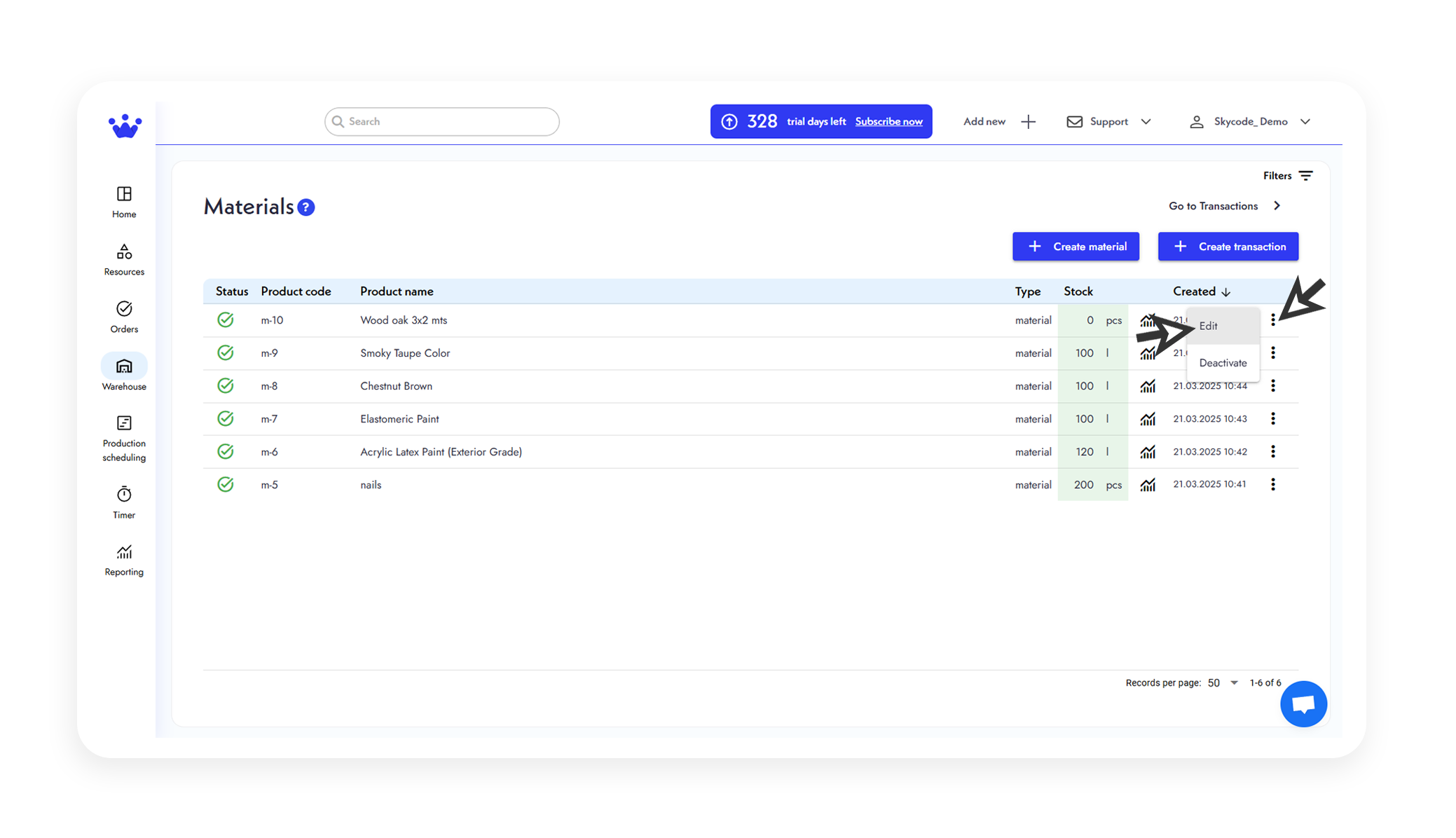Type a query in the Search field
Viewport: 1456px width, 838px height.
click(x=441, y=121)
